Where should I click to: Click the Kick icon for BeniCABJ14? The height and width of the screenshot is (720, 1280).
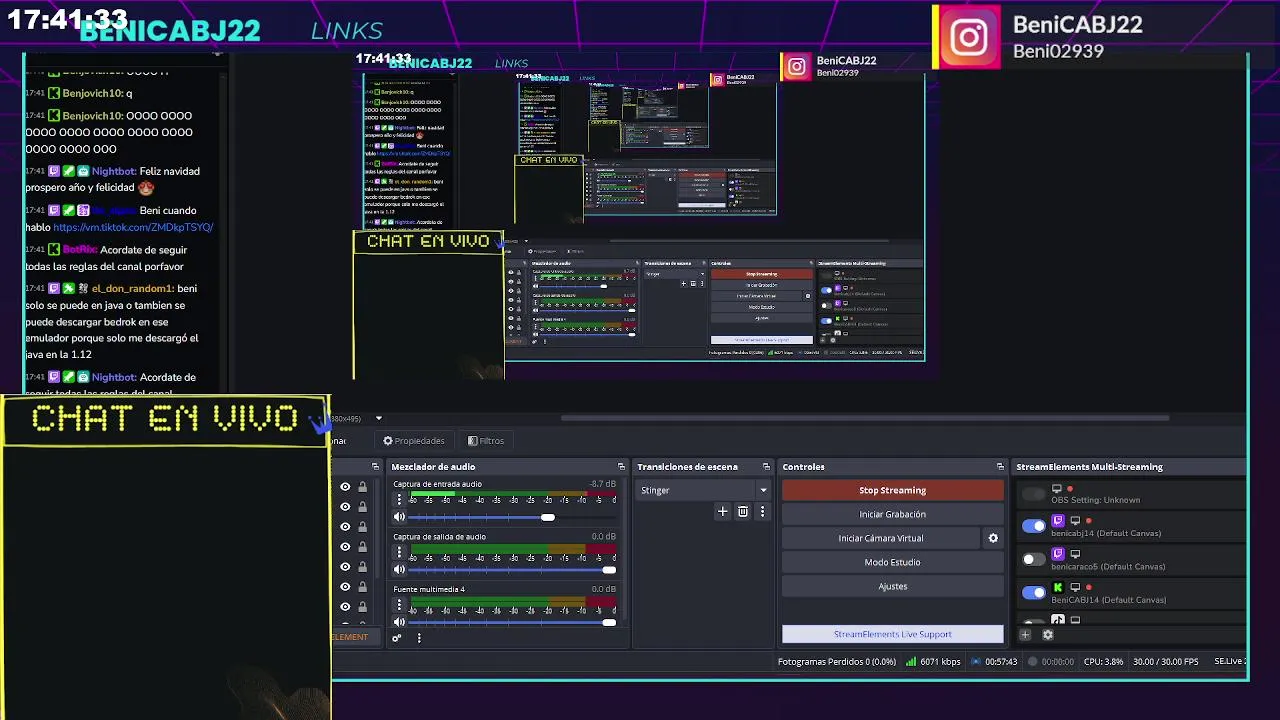click(1058, 588)
